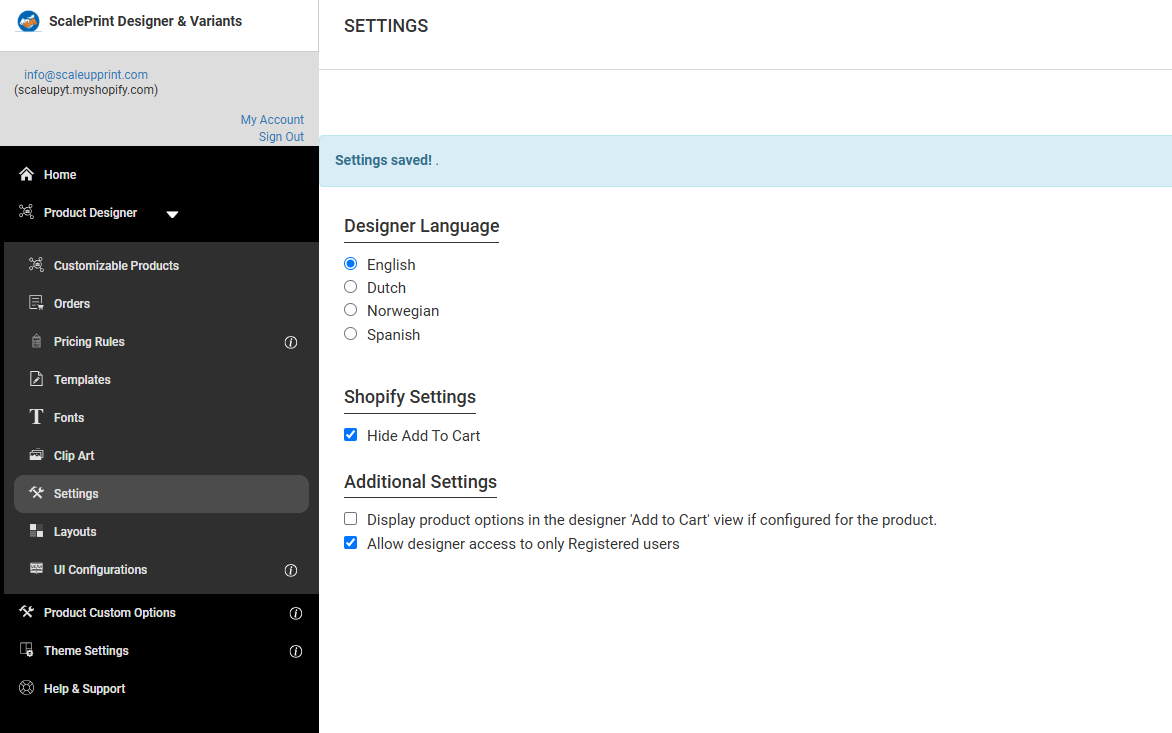Open the UI Configurations menu item
Image resolution: width=1172 pixels, height=733 pixels.
[x=100, y=570]
